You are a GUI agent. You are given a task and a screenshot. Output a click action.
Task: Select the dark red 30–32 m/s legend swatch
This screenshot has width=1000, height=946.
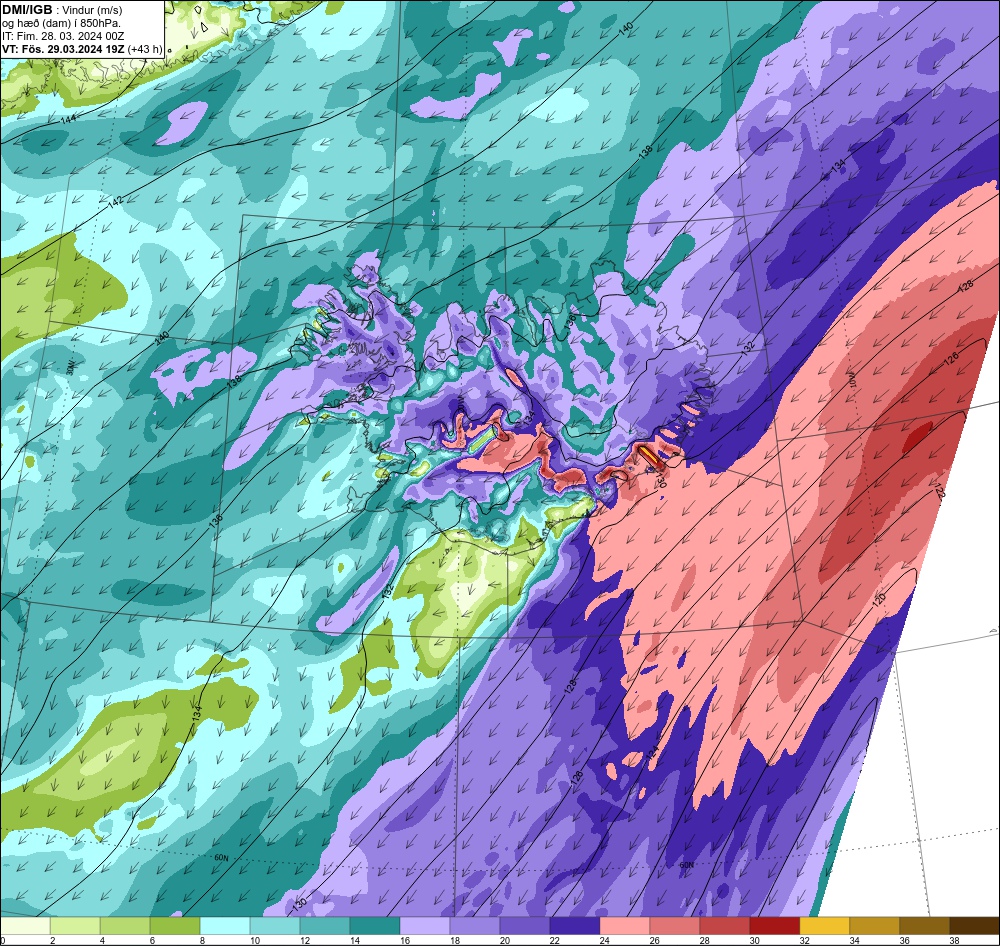coord(774,925)
